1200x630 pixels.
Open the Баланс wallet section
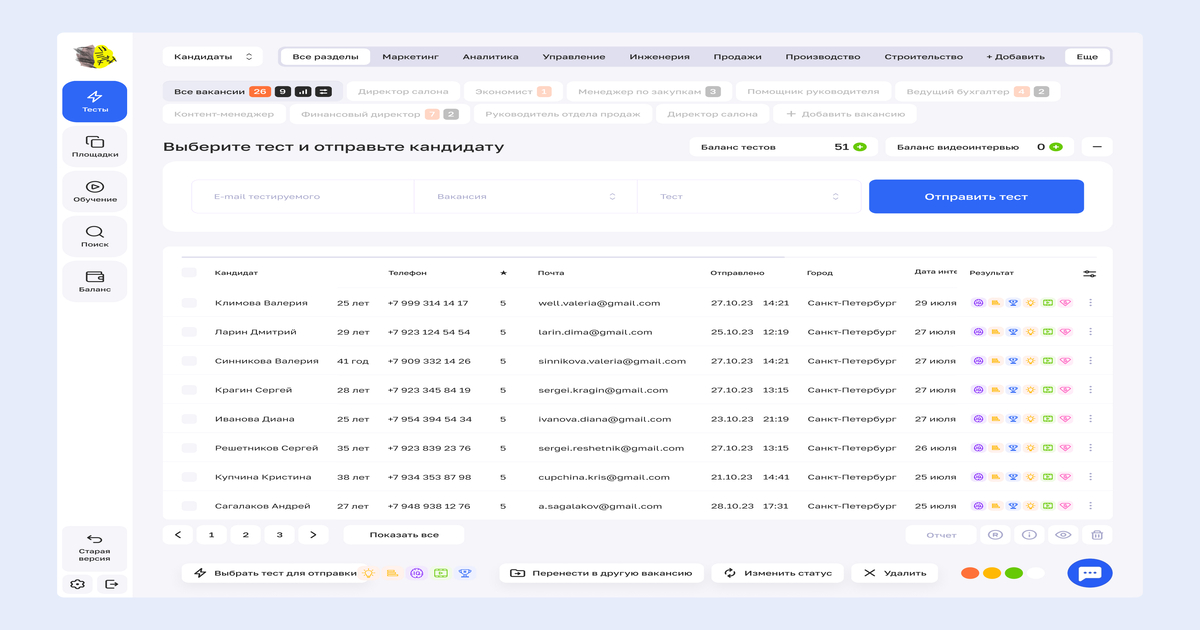[95, 281]
